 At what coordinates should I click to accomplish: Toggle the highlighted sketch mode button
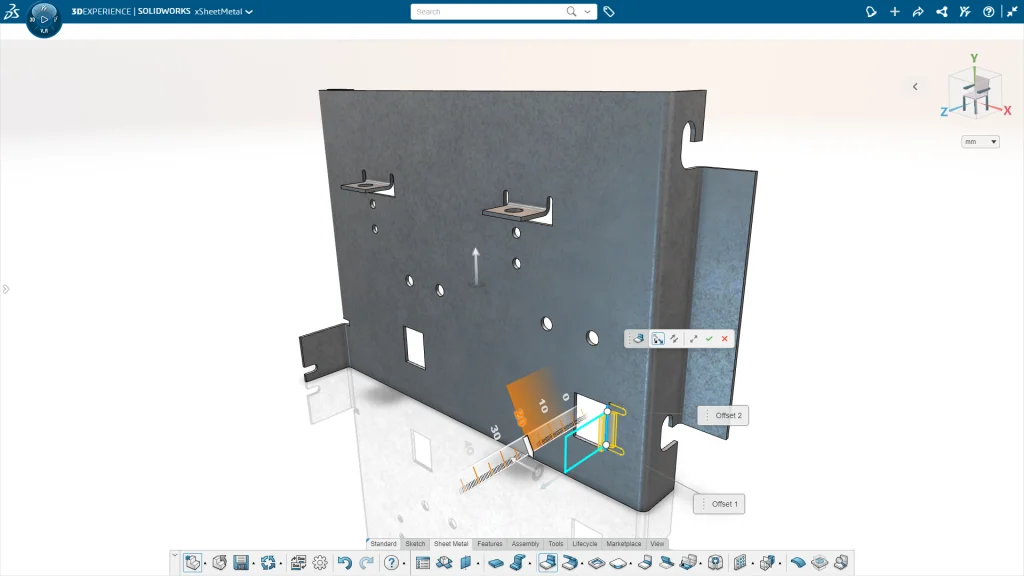(658, 339)
